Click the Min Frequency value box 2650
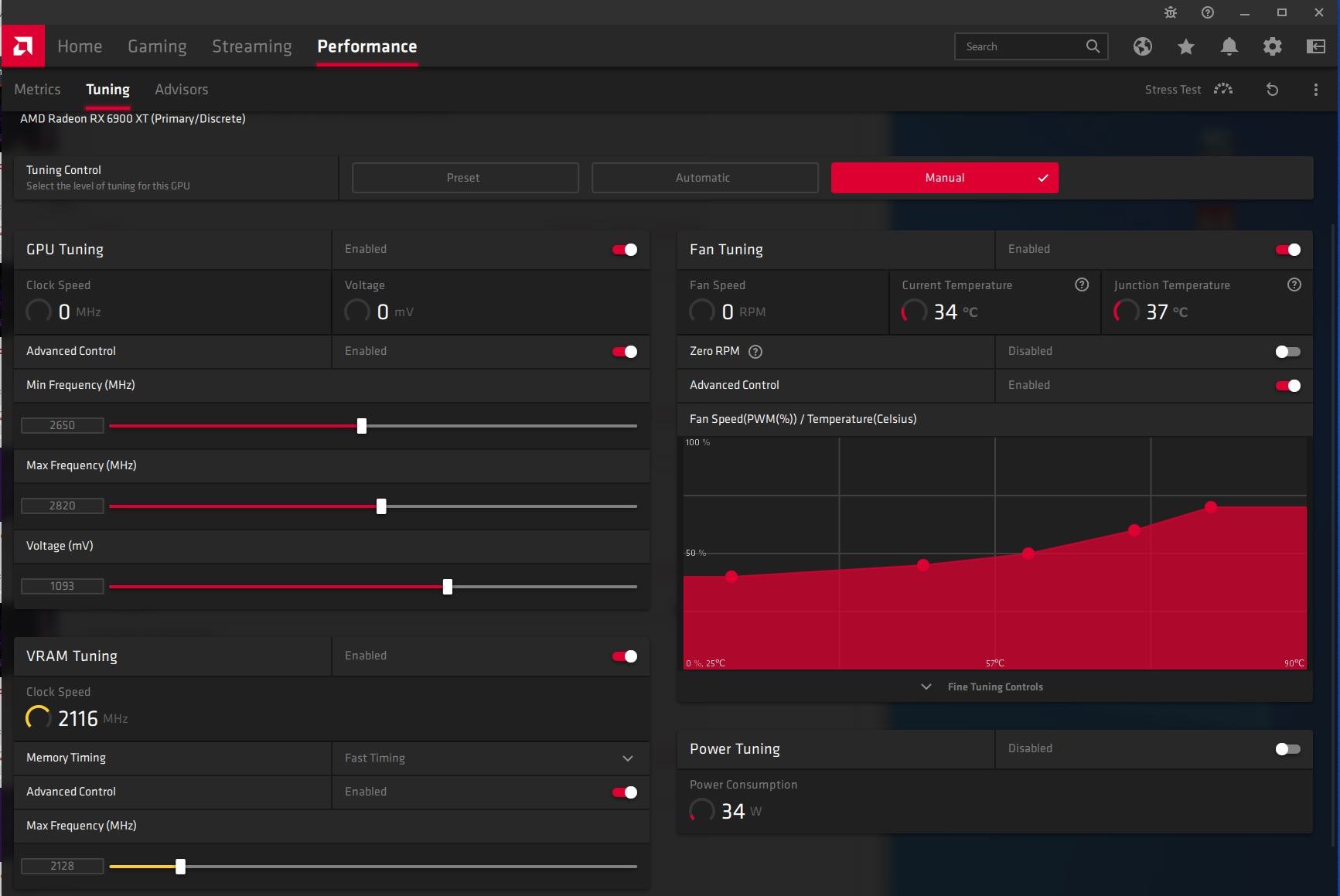 coord(62,425)
